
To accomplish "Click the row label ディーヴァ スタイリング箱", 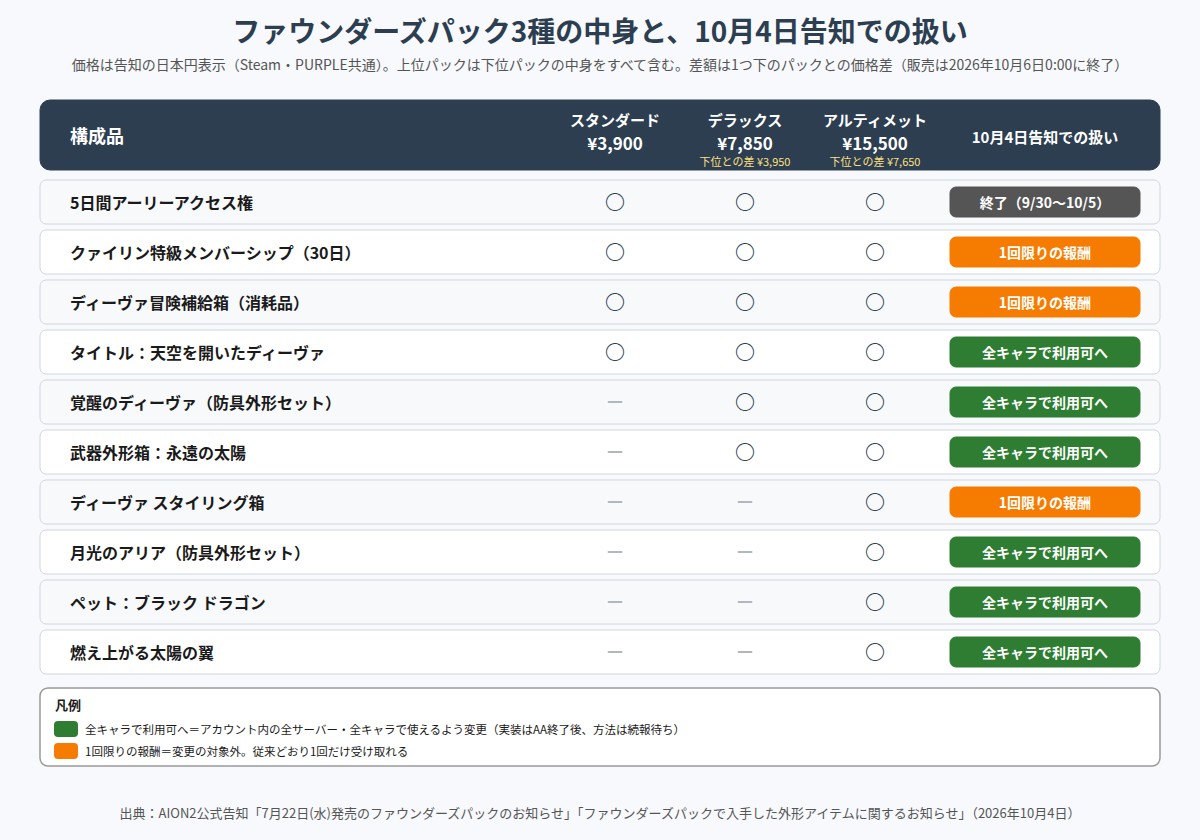I will pyautogui.click(x=167, y=503).
